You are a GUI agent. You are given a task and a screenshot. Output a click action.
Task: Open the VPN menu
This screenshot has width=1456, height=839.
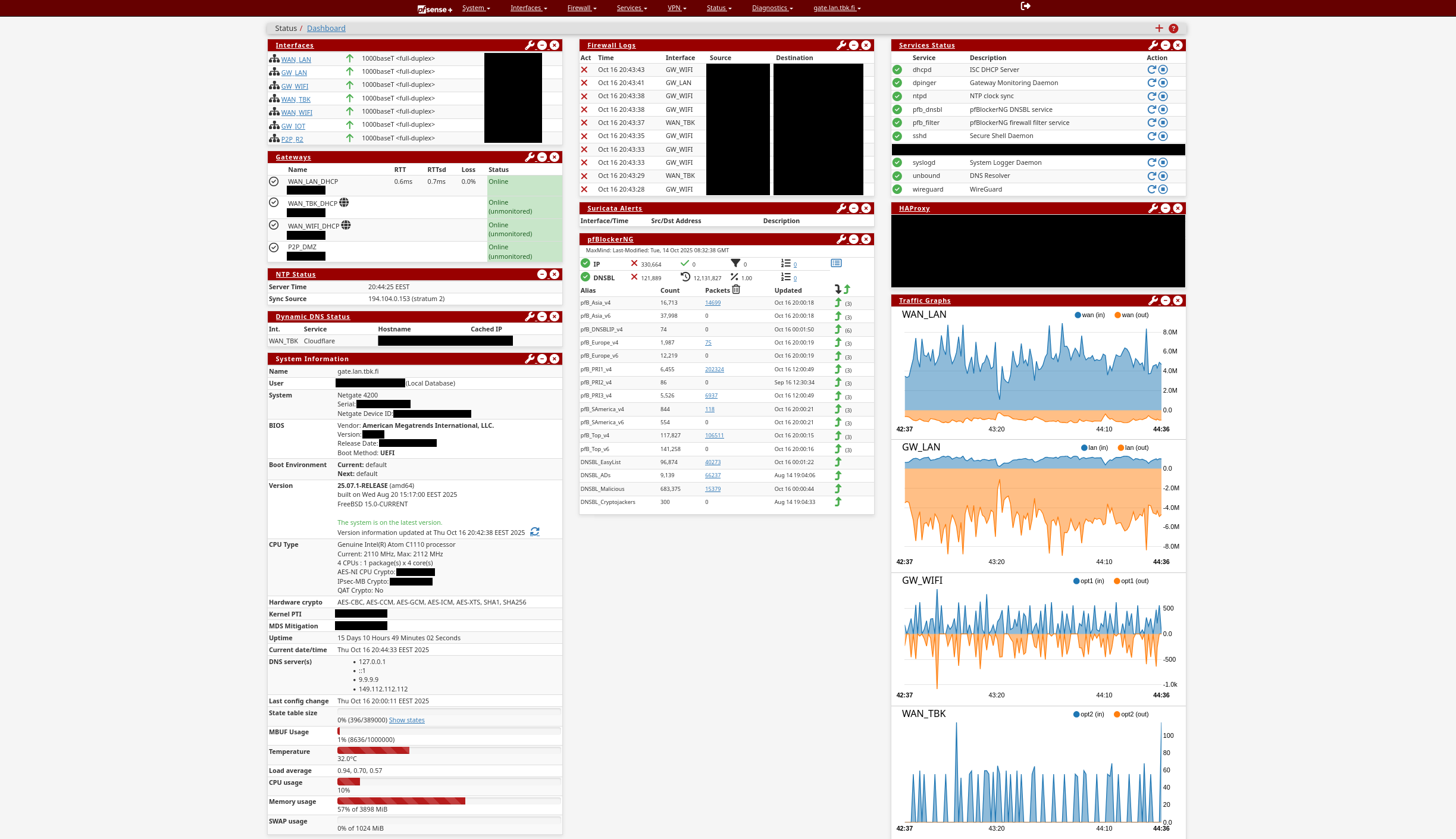click(677, 8)
